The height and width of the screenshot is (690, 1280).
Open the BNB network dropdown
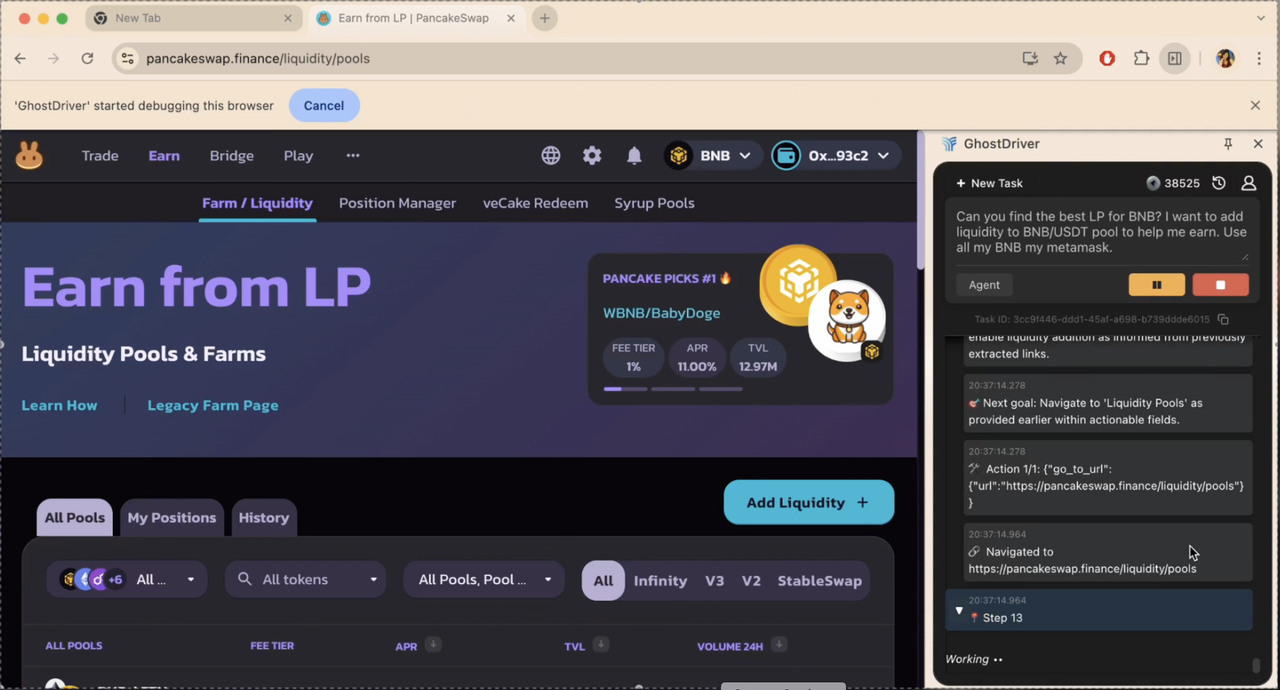coord(711,156)
